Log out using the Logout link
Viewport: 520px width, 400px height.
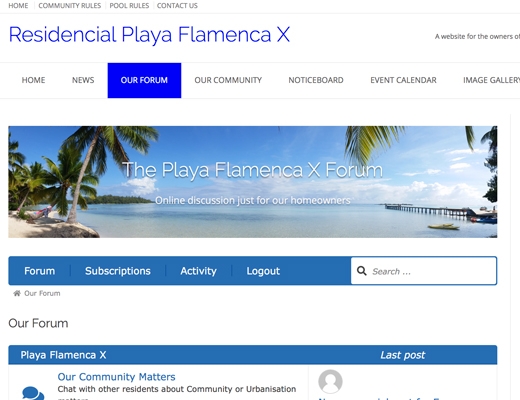[263, 271]
